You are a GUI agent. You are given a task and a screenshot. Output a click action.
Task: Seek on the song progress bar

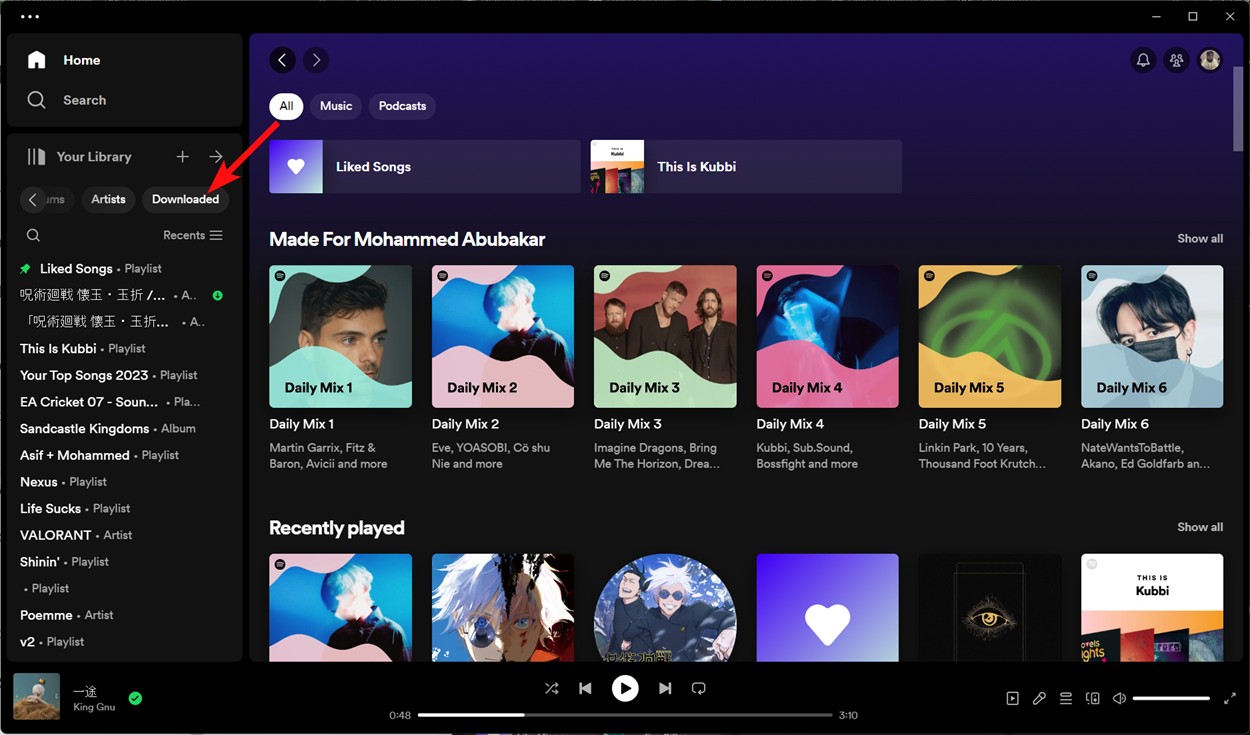pos(625,714)
